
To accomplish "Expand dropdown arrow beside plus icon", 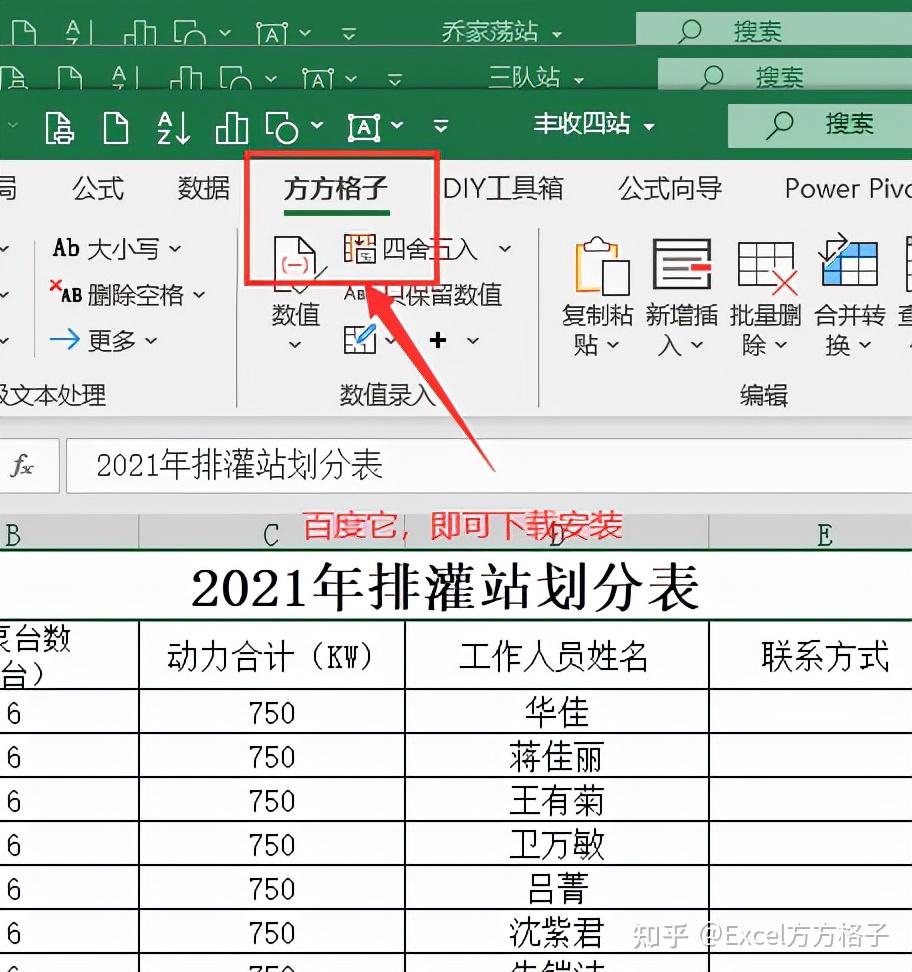I will (473, 340).
